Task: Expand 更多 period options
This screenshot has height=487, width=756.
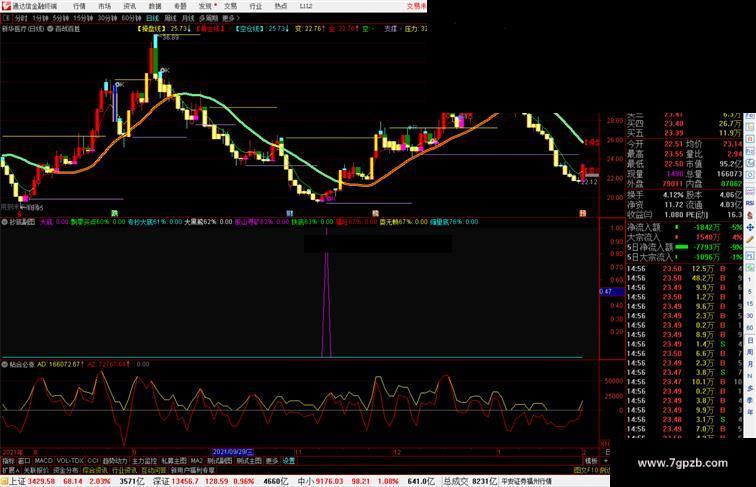Action: click(230, 18)
